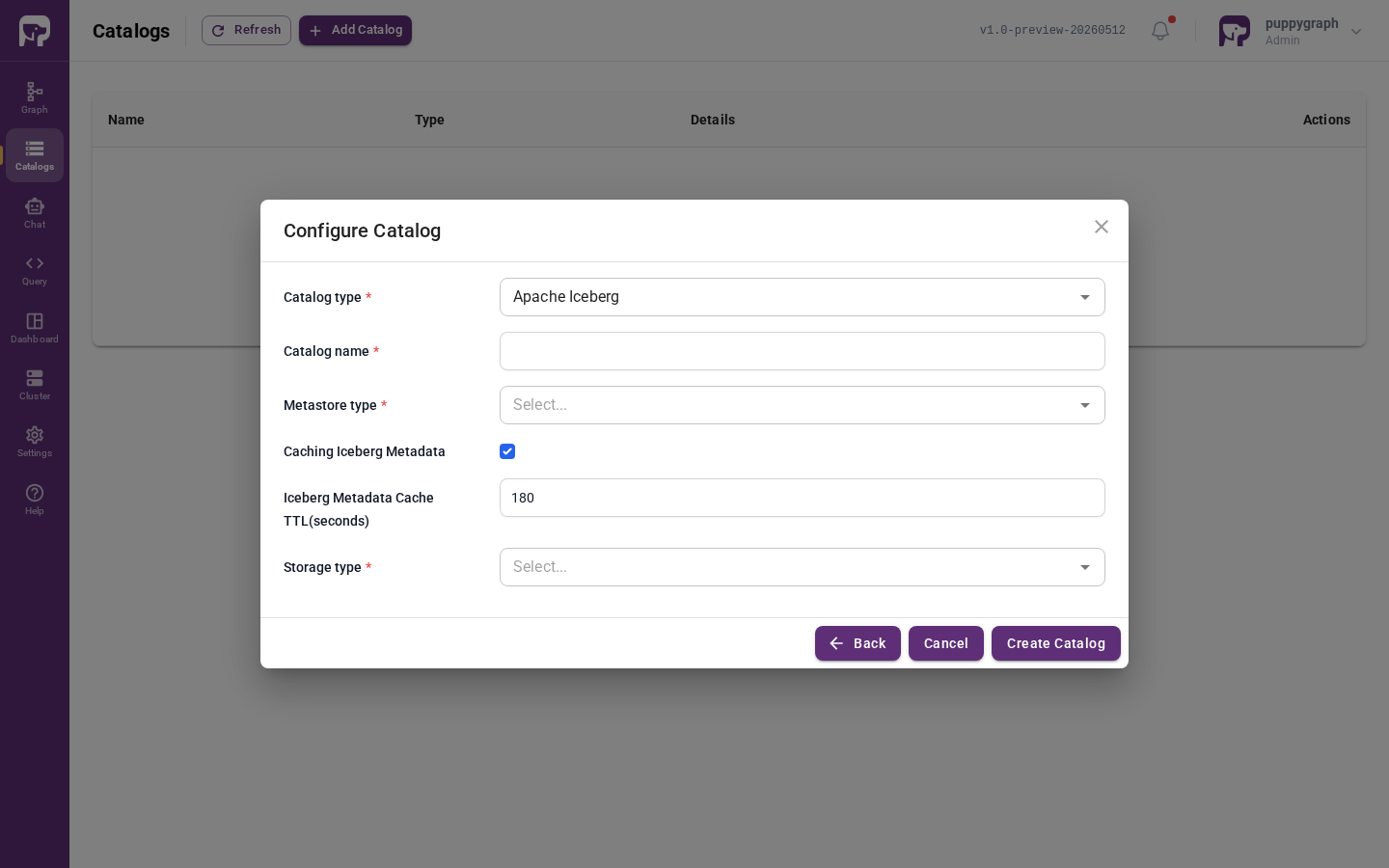Click the Create Catalog button
1389x868 pixels.
coord(1056,643)
